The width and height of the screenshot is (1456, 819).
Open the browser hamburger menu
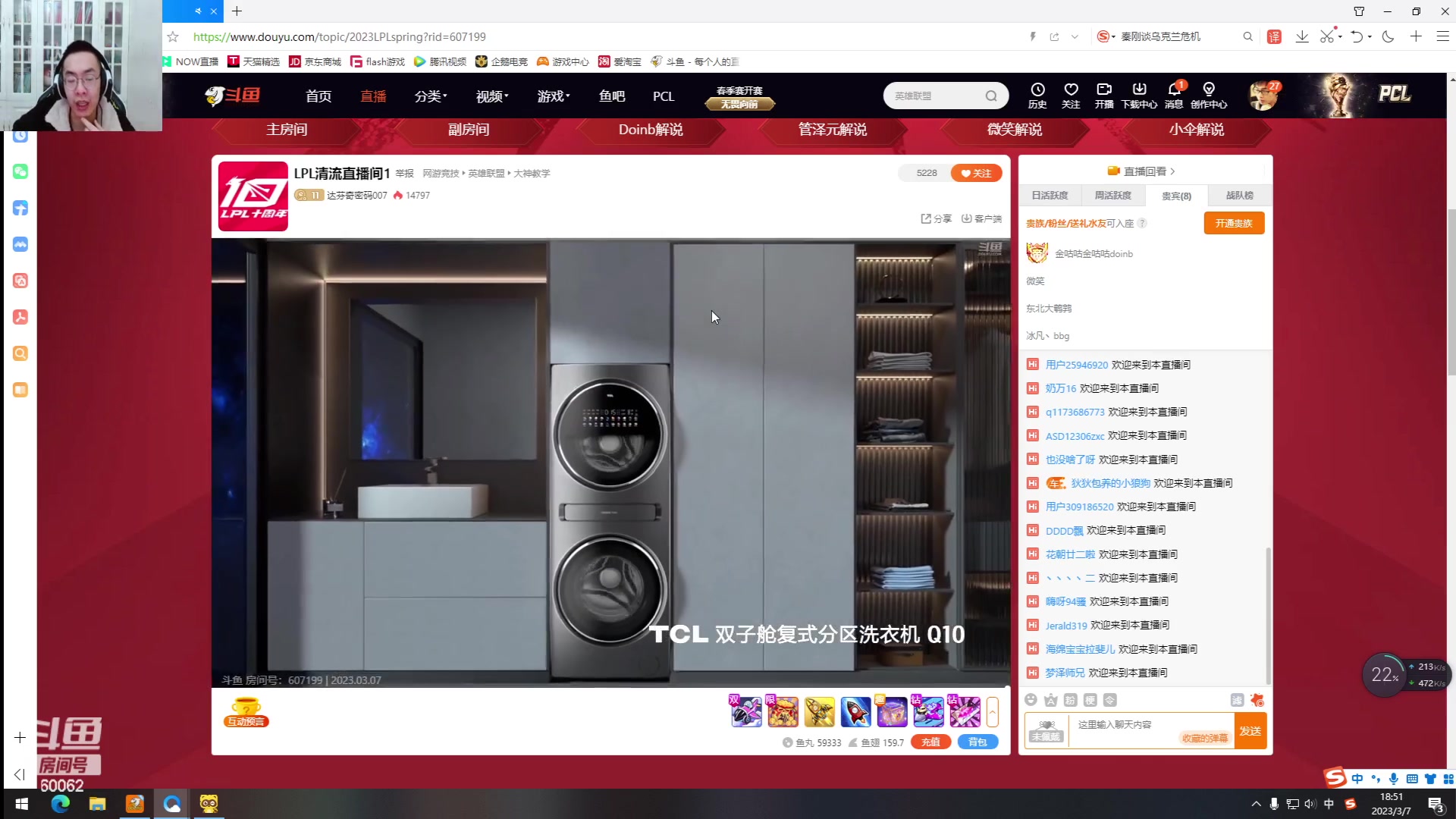click(x=1443, y=36)
